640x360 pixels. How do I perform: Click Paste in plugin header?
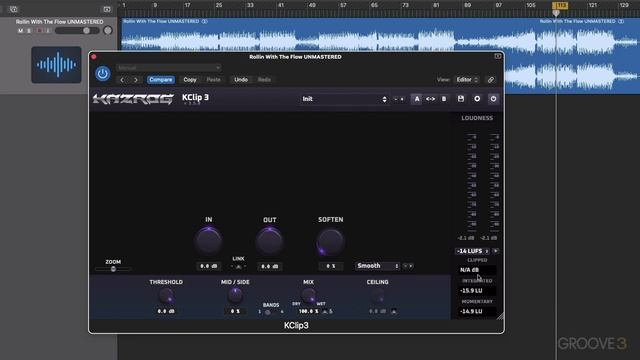click(213, 80)
